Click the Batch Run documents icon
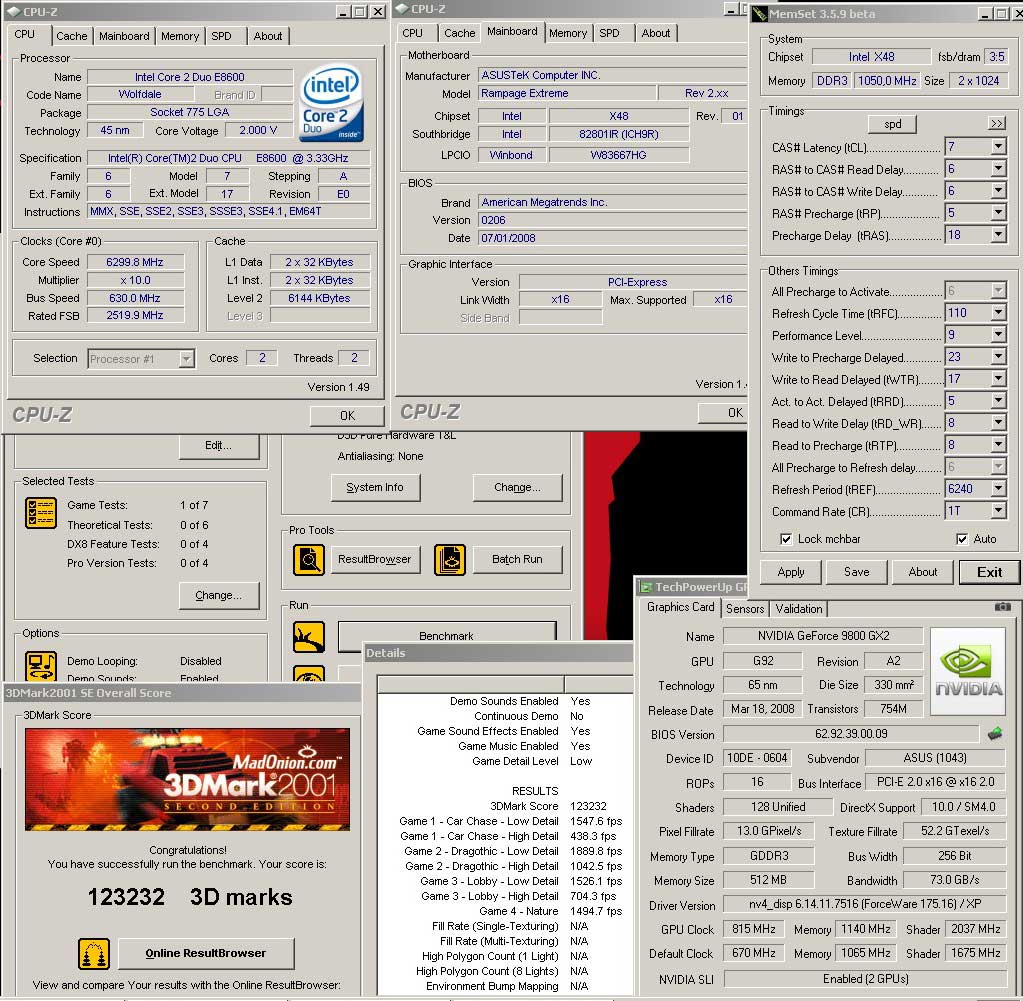Screen dimensions: 1023x1001 (x=450, y=559)
